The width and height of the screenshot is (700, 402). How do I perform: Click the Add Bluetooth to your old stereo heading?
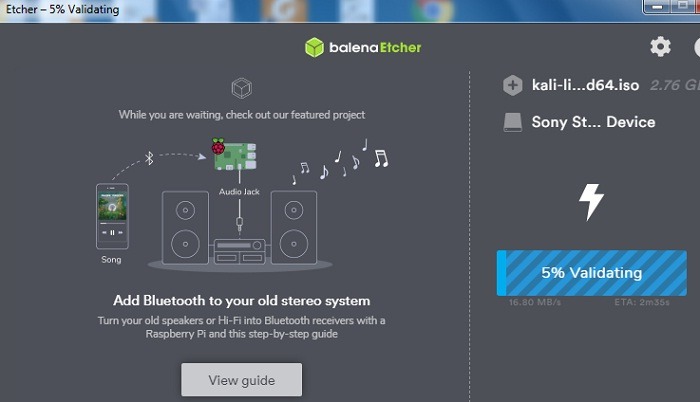[242, 301]
